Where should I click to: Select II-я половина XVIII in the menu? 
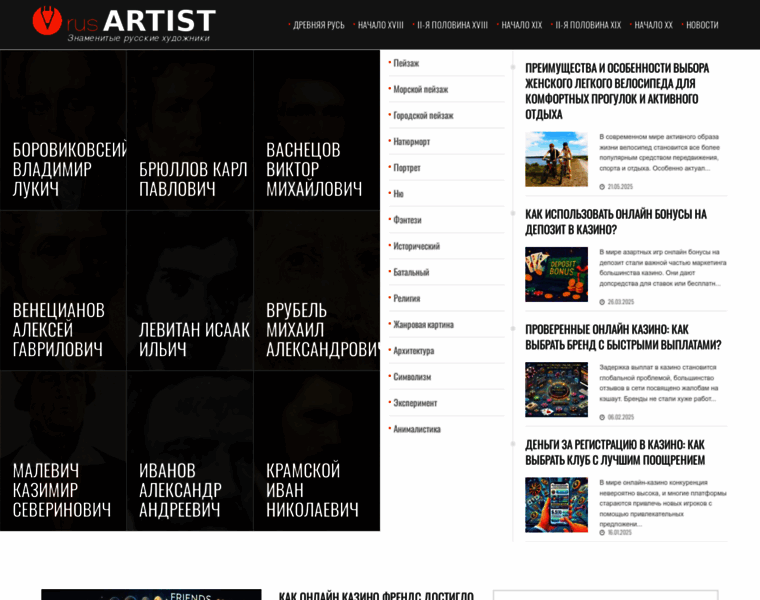pyautogui.click(x=452, y=25)
